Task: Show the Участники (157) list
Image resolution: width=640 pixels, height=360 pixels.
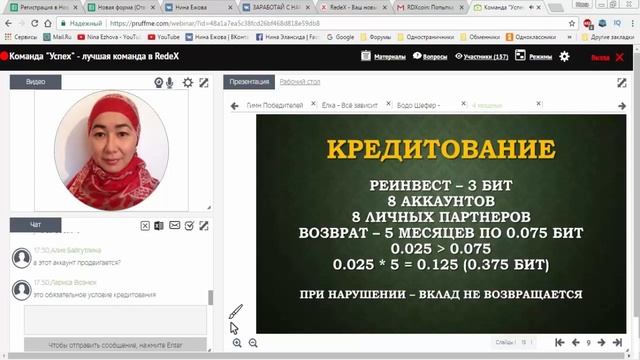Action: point(486,57)
